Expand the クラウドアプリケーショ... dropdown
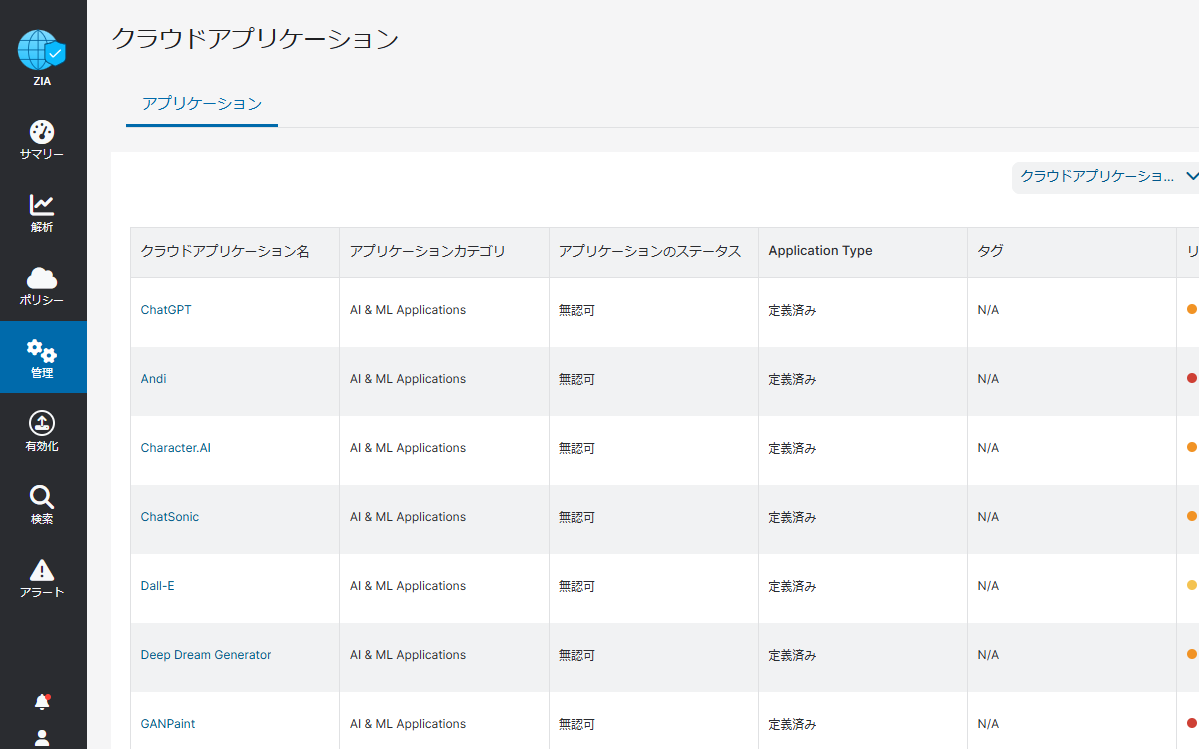1199x749 pixels. pyautogui.click(x=1106, y=177)
